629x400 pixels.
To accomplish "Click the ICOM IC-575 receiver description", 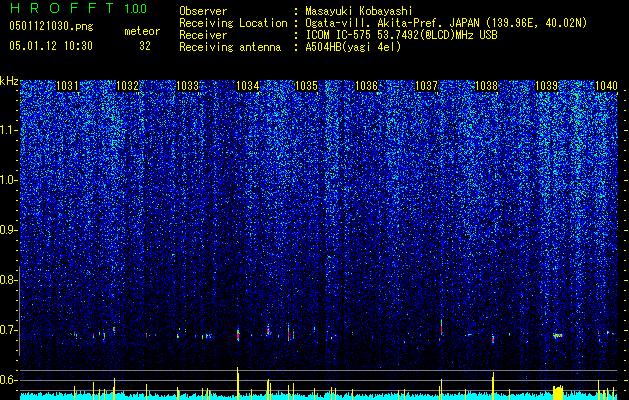I will pos(401,35).
